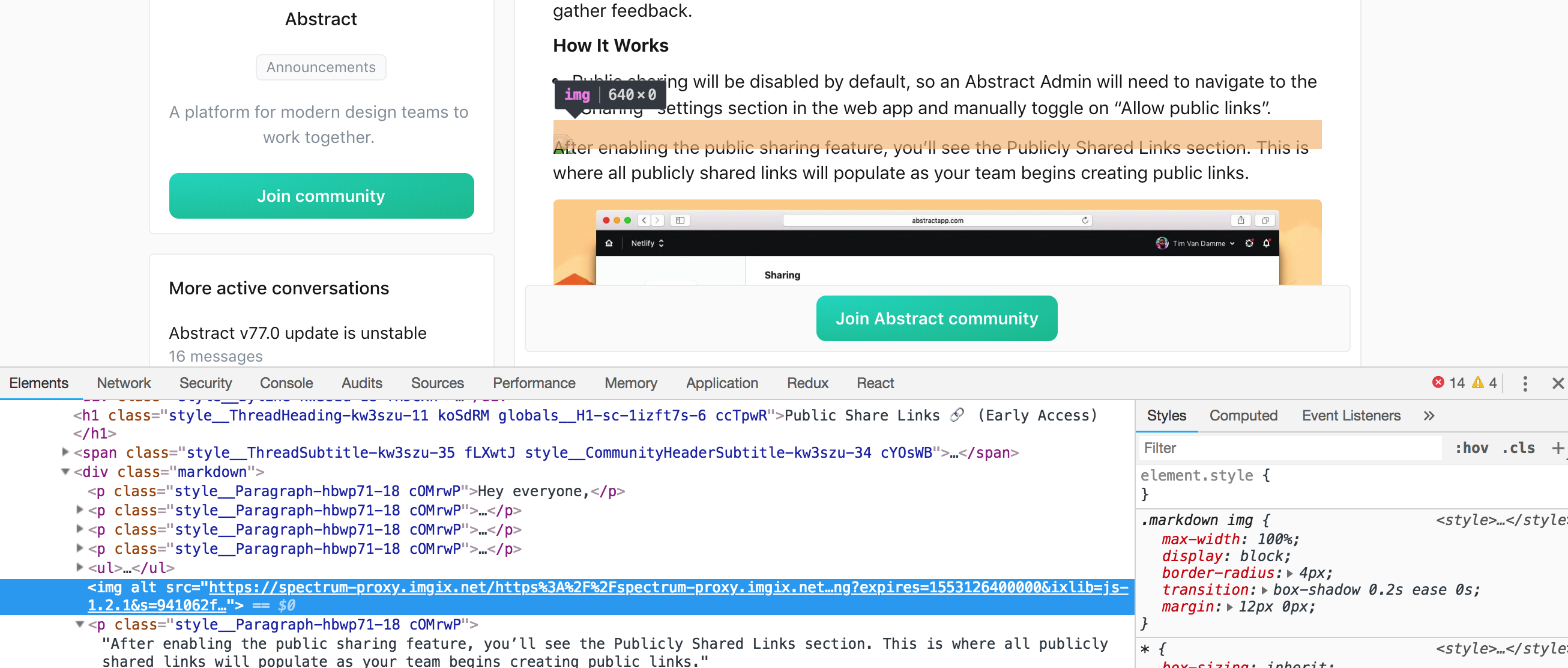Click the max-width: 100% declaration

click(1230, 539)
